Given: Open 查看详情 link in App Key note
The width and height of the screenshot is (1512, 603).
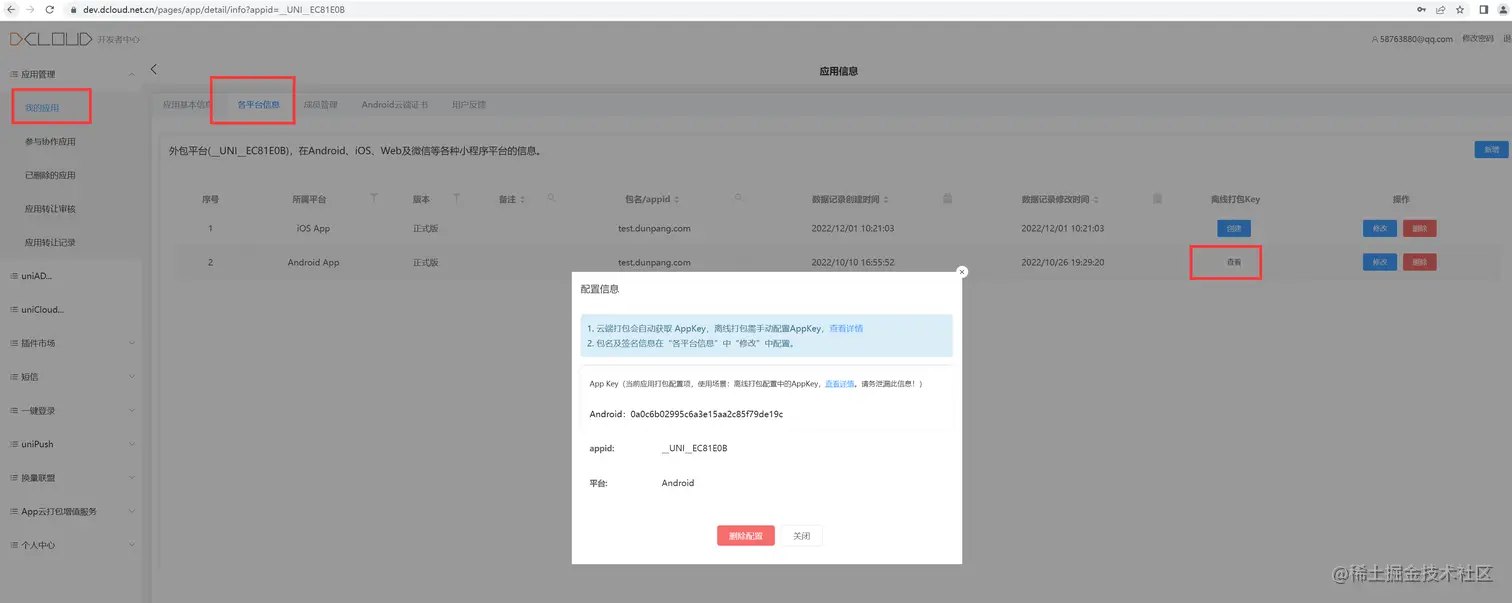Looking at the screenshot, I should (839, 383).
